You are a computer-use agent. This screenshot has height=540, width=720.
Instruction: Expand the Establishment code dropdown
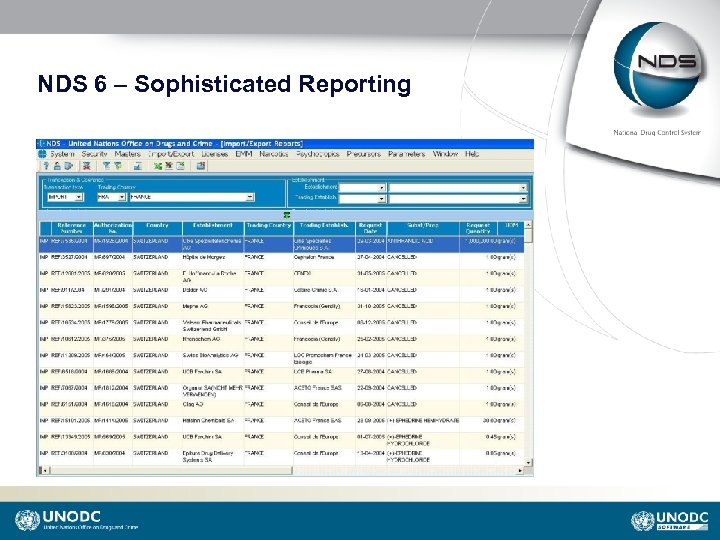382,188
